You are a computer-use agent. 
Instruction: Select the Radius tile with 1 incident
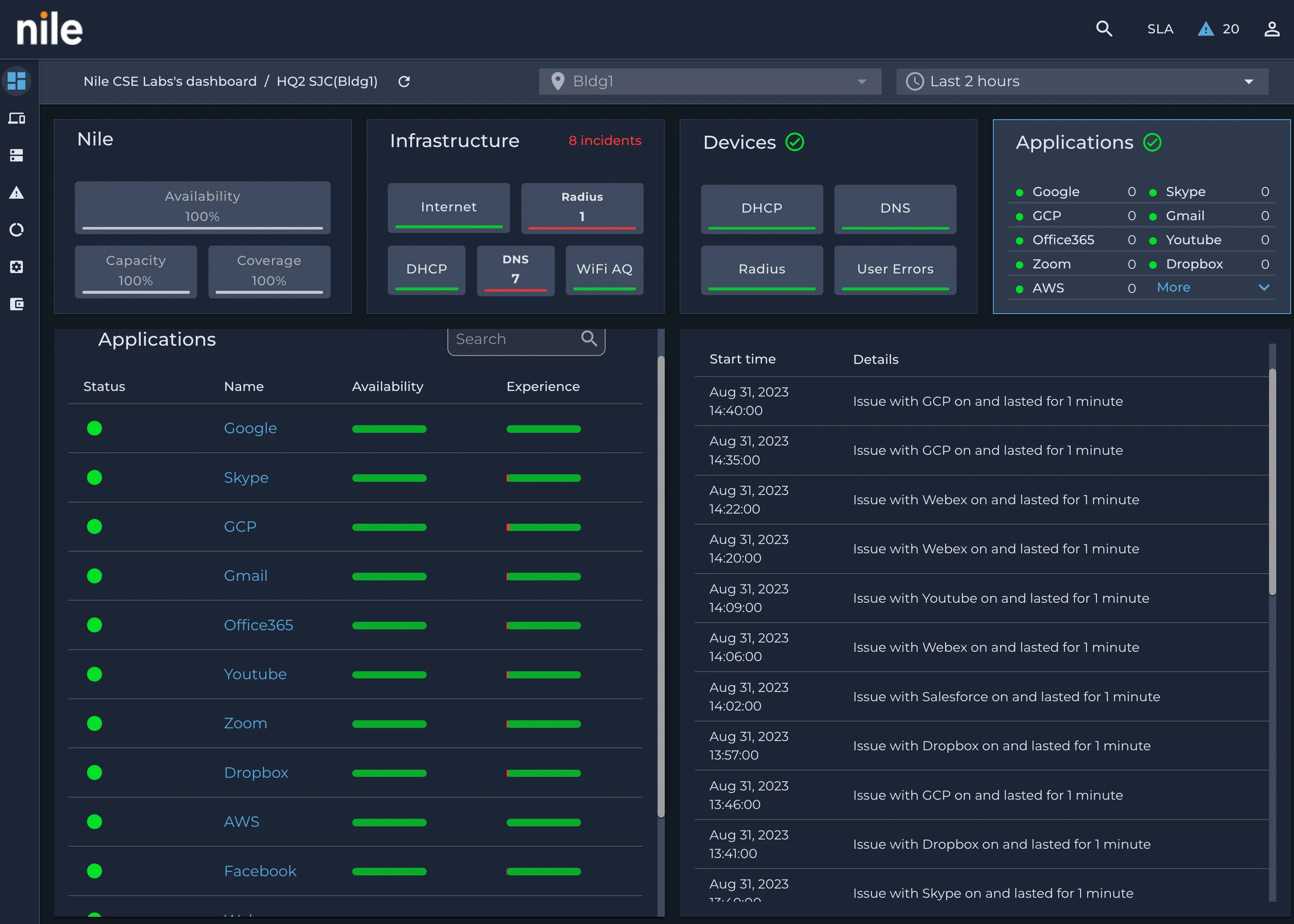581,208
